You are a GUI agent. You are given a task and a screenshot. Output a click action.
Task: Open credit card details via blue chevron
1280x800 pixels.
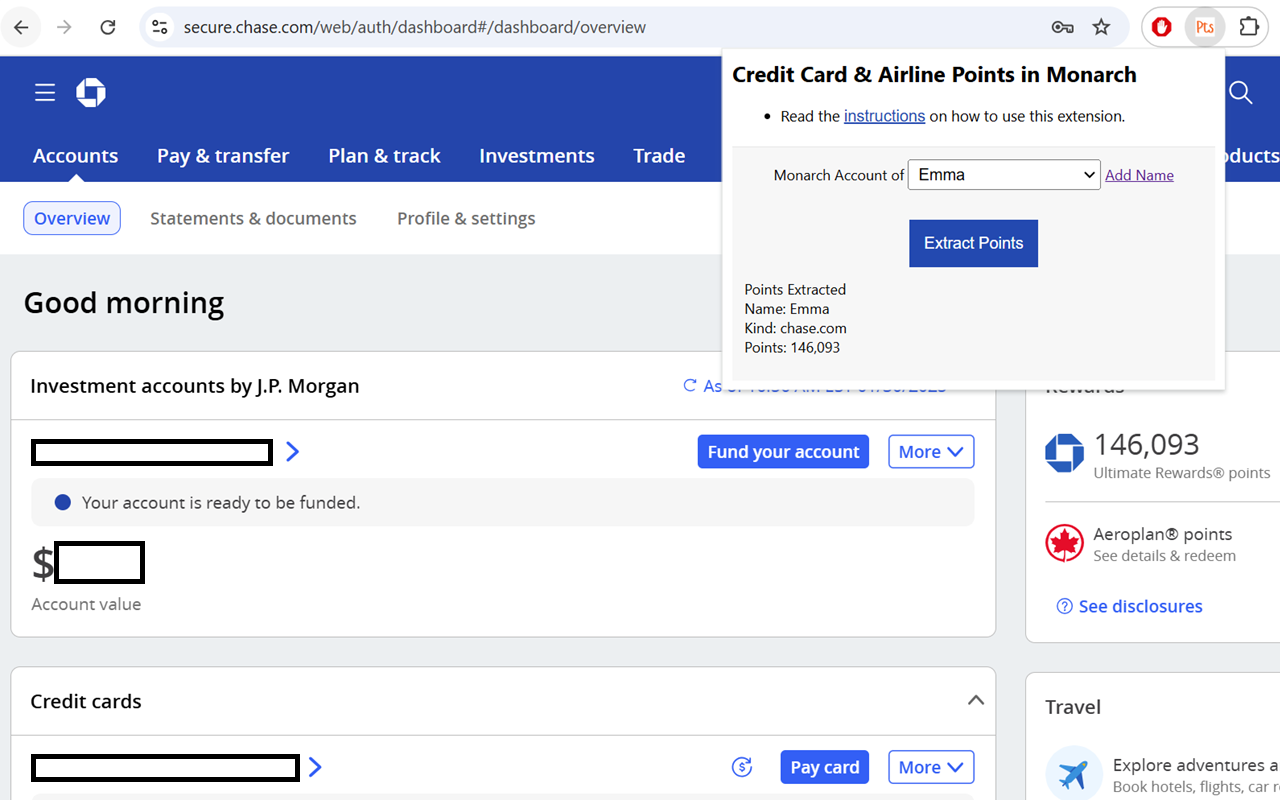pyautogui.click(x=315, y=767)
